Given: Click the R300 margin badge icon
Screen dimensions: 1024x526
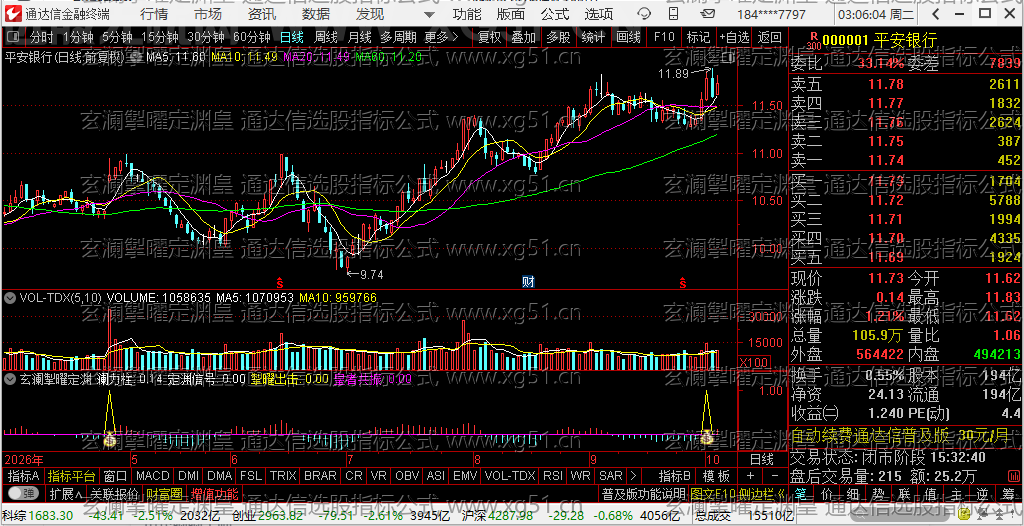Looking at the screenshot, I should coord(814,41).
